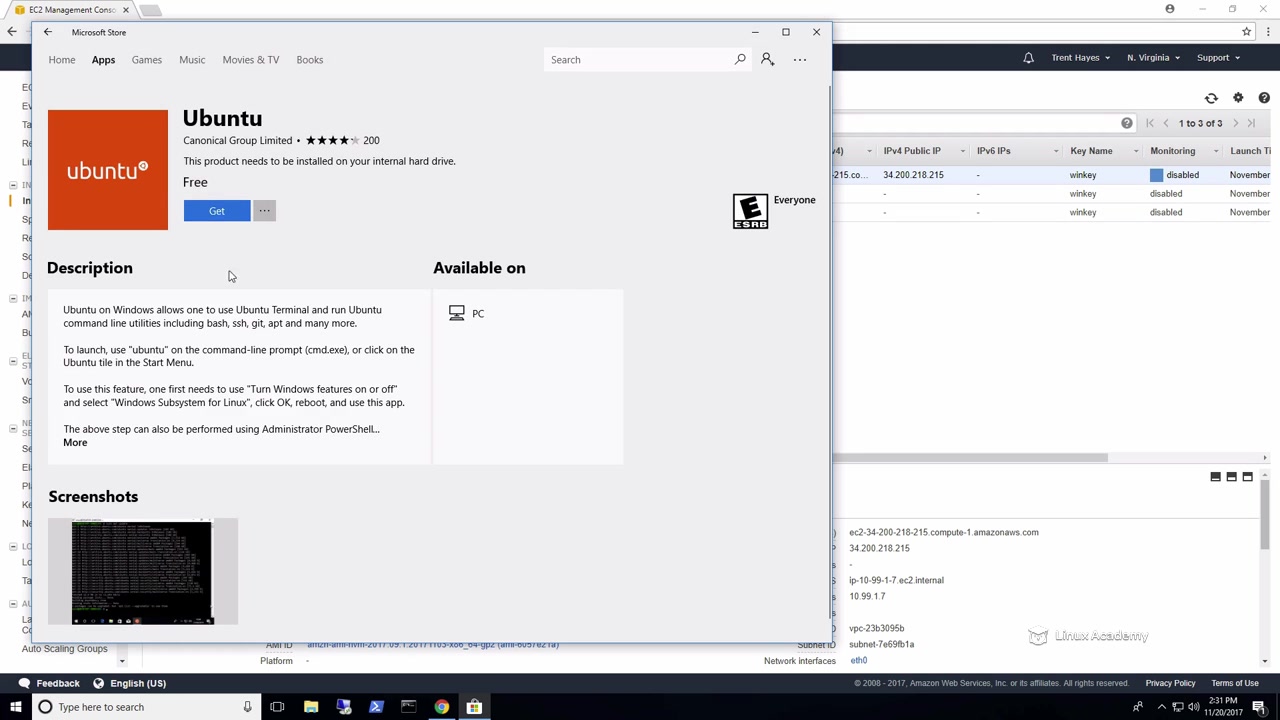Open the Store's top-right more options menu
Image resolution: width=1280 pixels, height=720 pixels.
[800, 59]
